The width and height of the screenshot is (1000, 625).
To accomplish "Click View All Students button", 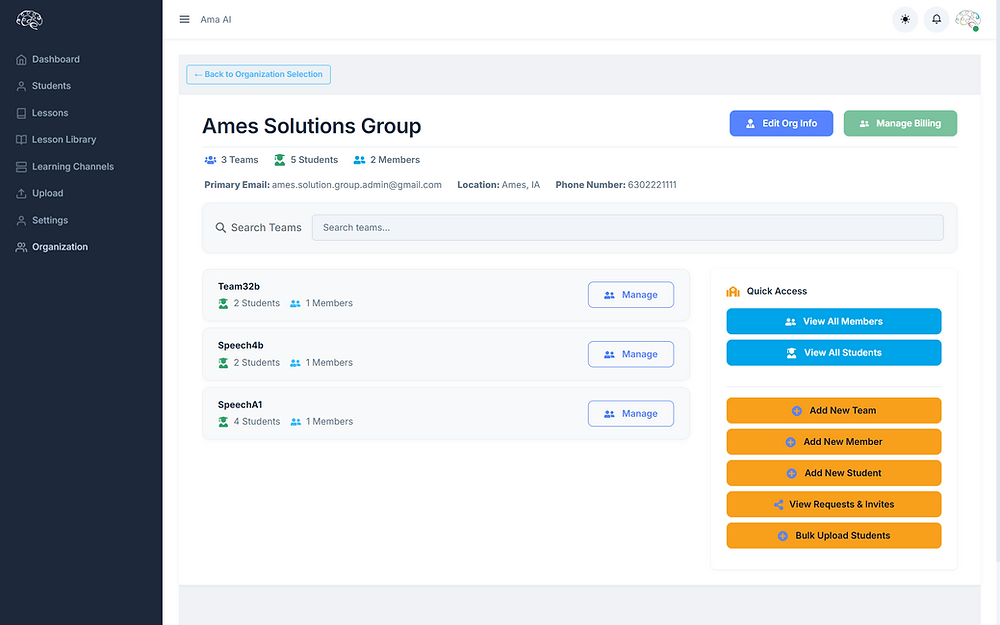I will pos(834,353).
